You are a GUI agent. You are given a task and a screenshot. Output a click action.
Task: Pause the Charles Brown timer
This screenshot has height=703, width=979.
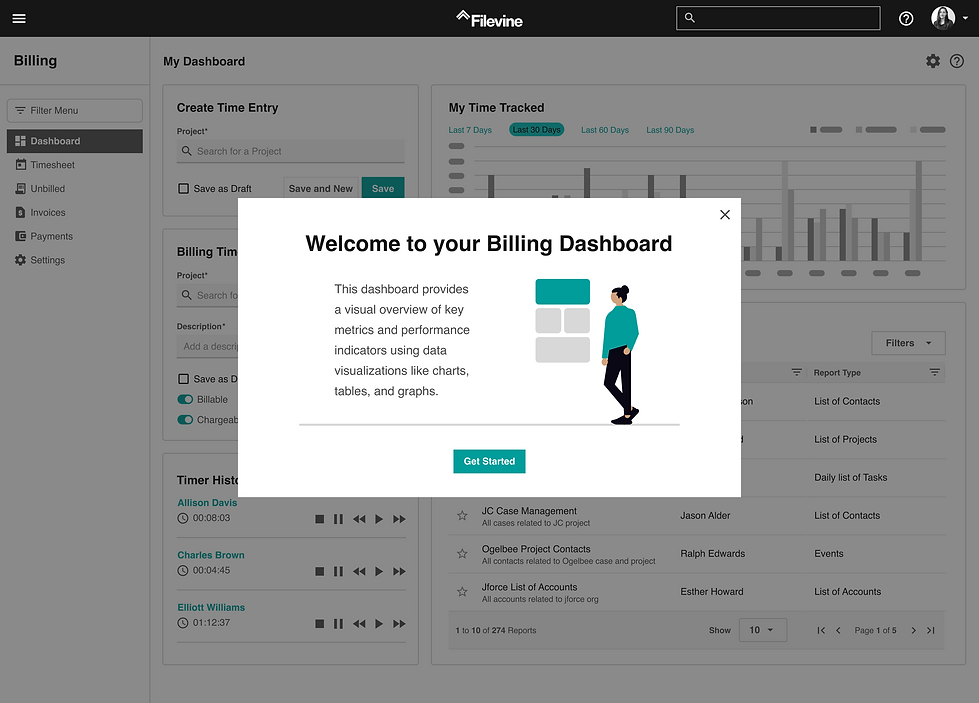point(338,571)
